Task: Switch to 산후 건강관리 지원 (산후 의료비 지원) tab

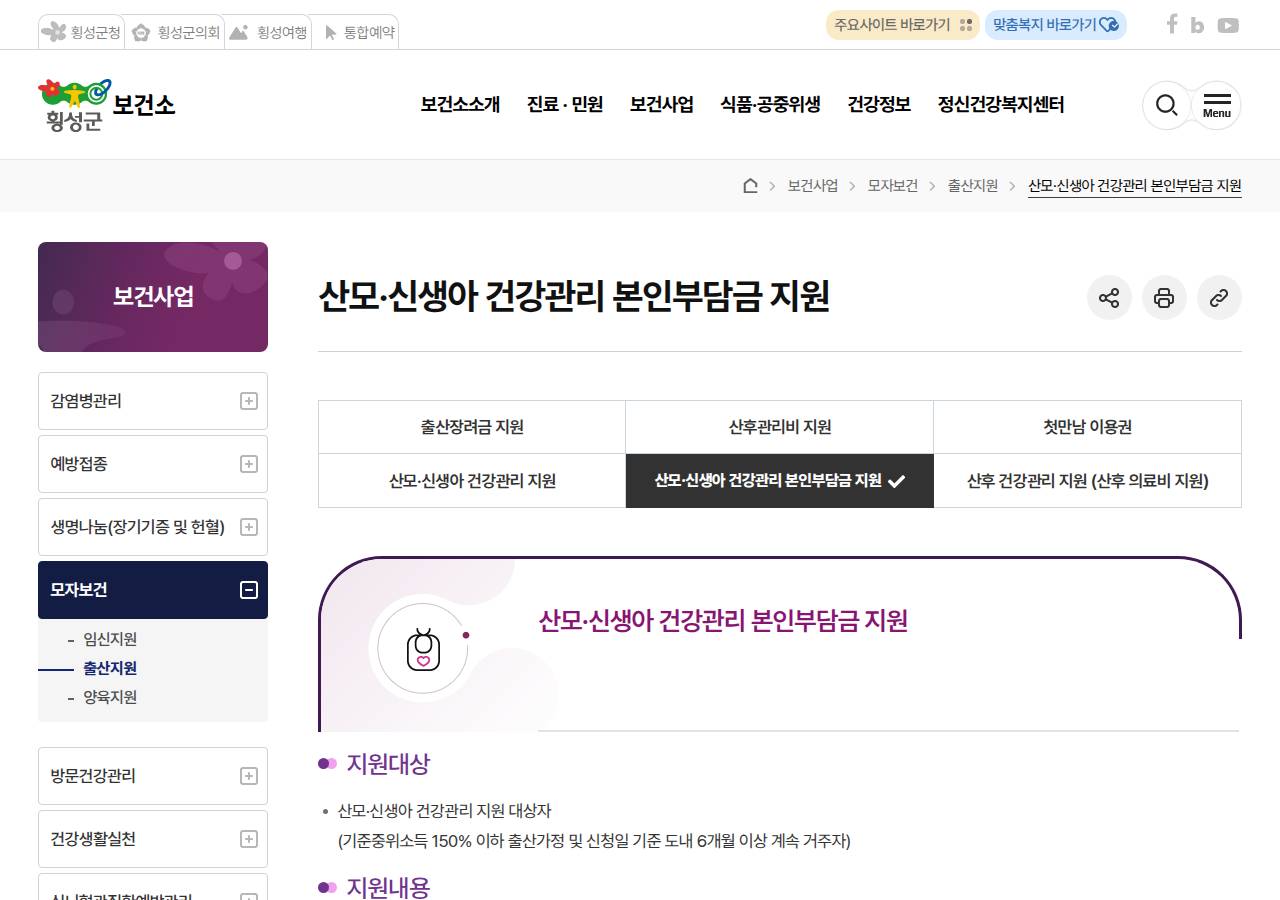Action: point(1088,481)
